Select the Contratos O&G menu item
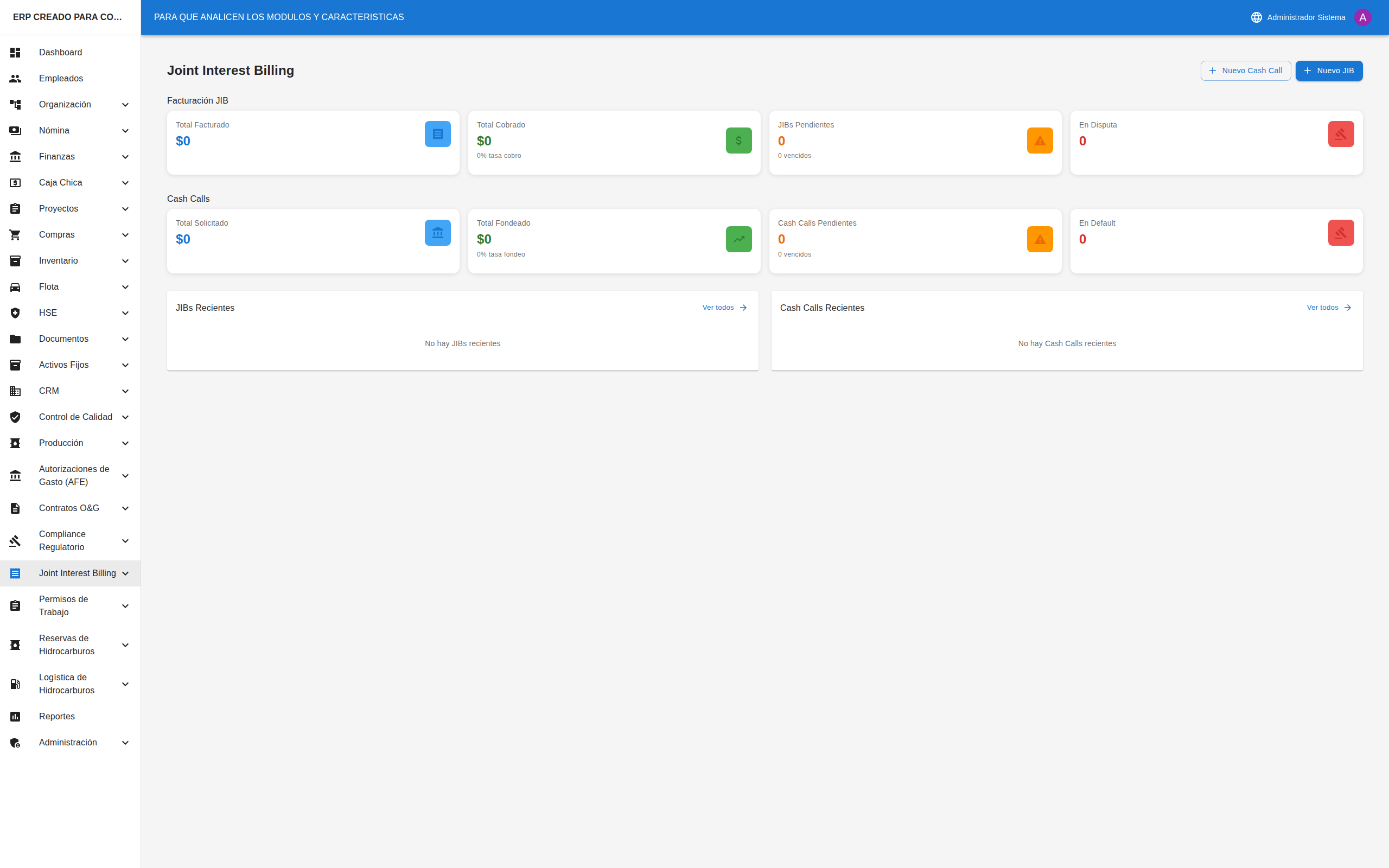This screenshot has width=1389, height=868. click(69, 507)
